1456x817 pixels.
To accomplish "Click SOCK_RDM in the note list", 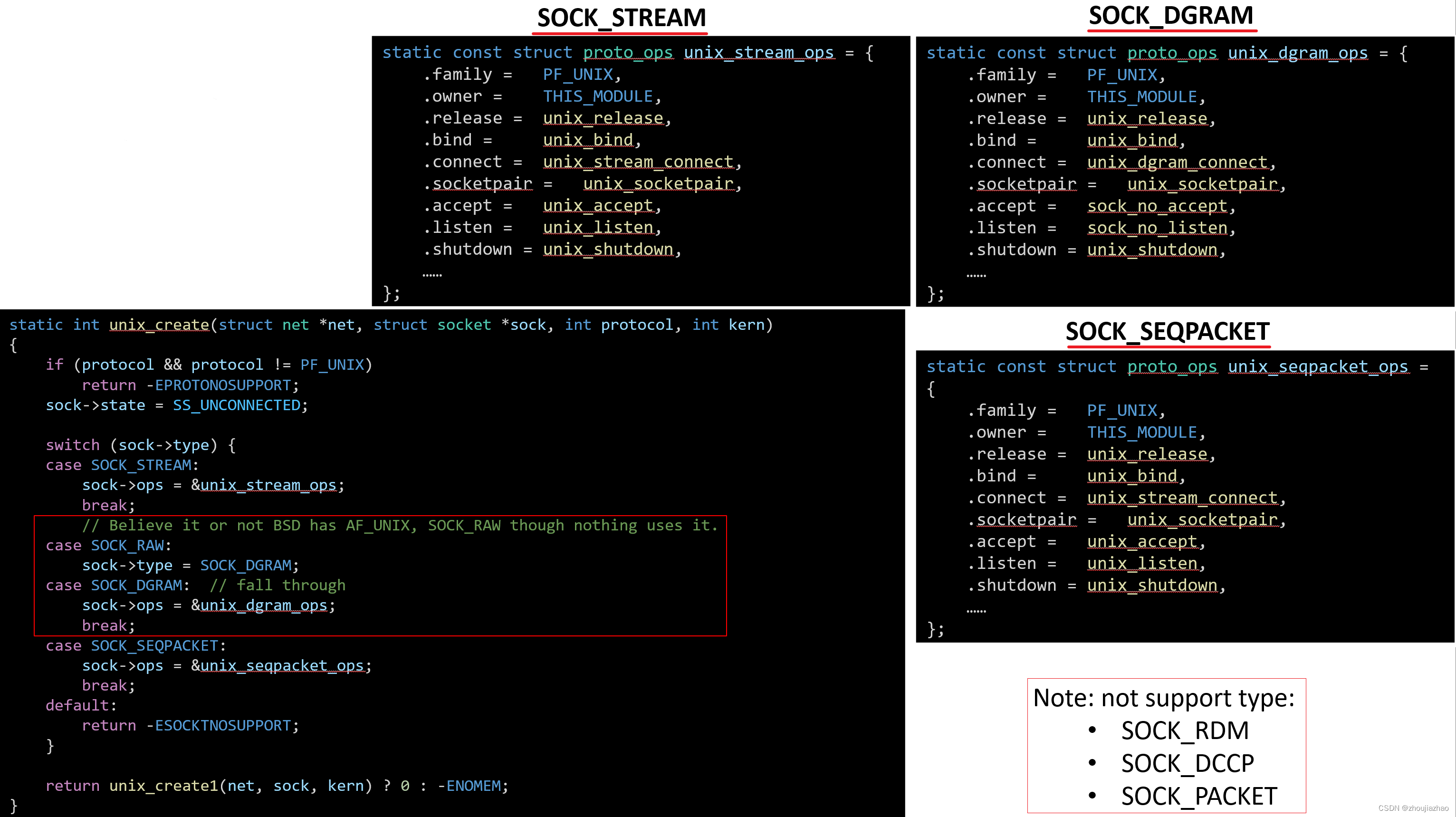I will pyautogui.click(x=1185, y=730).
